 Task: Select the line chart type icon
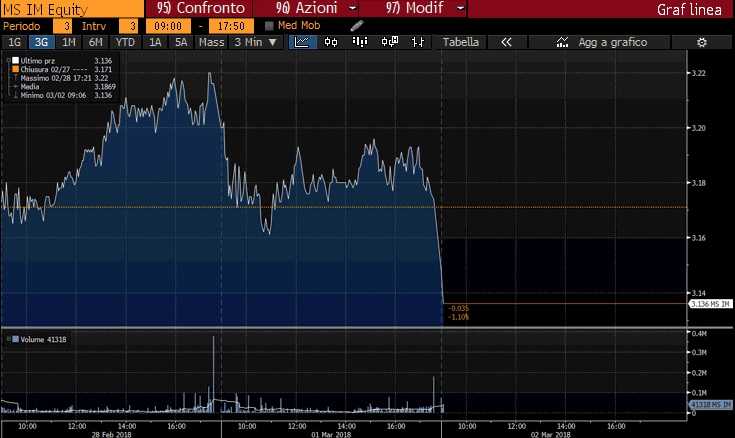pos(302,42)
